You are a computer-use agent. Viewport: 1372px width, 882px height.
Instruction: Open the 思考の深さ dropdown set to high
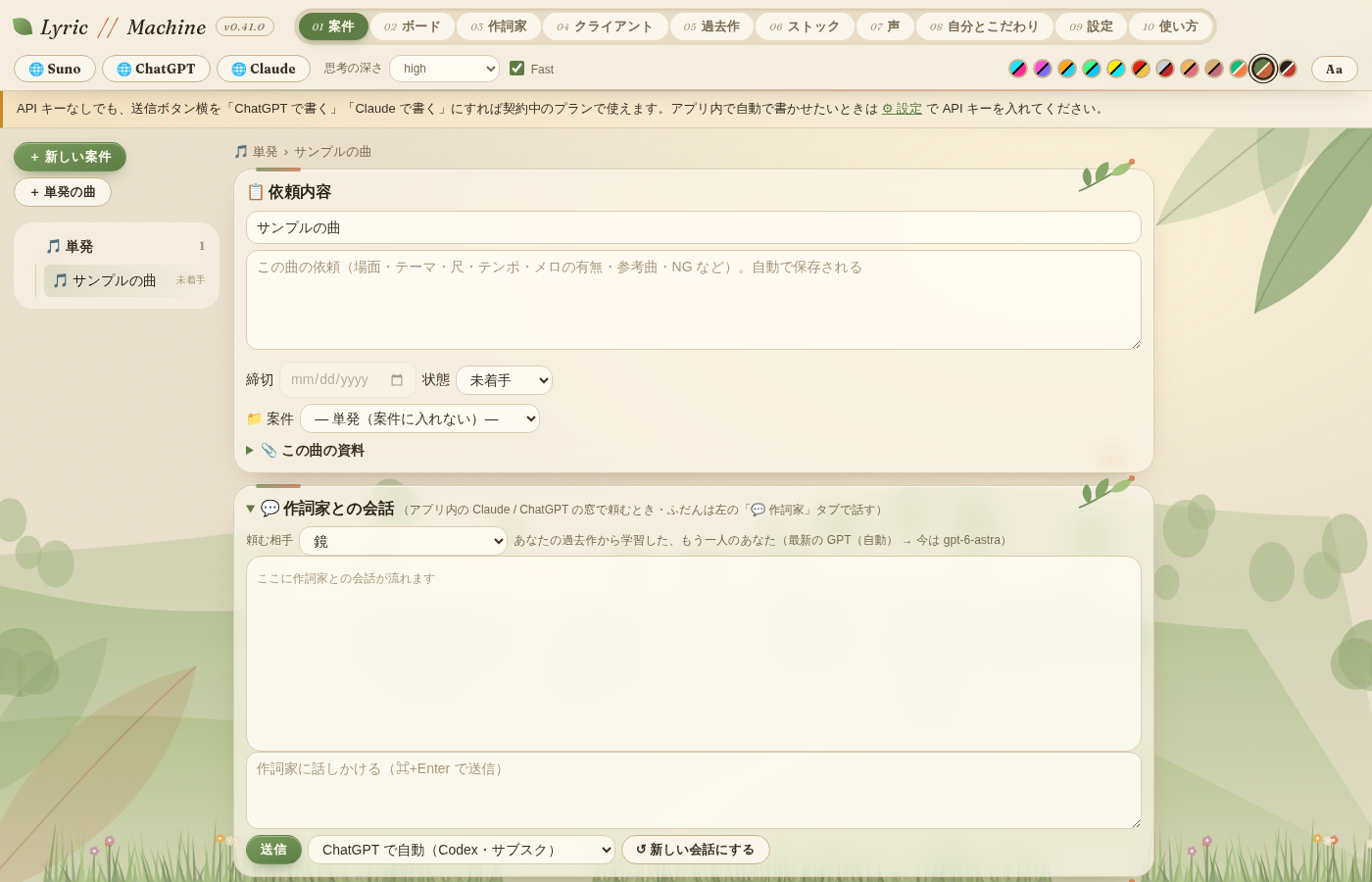pos(444,69)
